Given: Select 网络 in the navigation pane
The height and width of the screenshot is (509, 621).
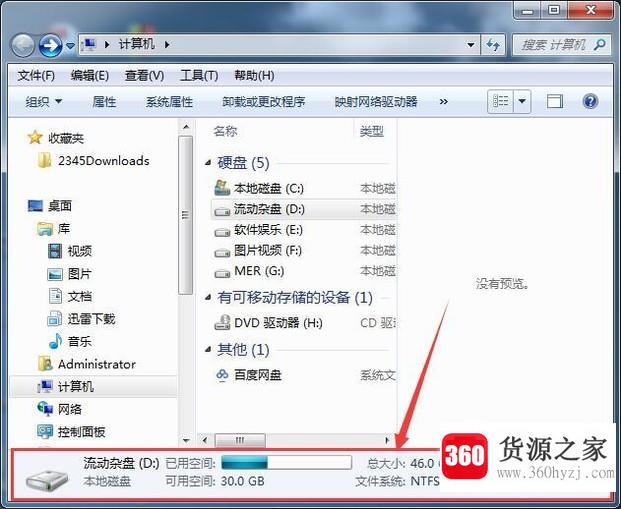Looking at the screenshot, I should [x=59, y=409].
